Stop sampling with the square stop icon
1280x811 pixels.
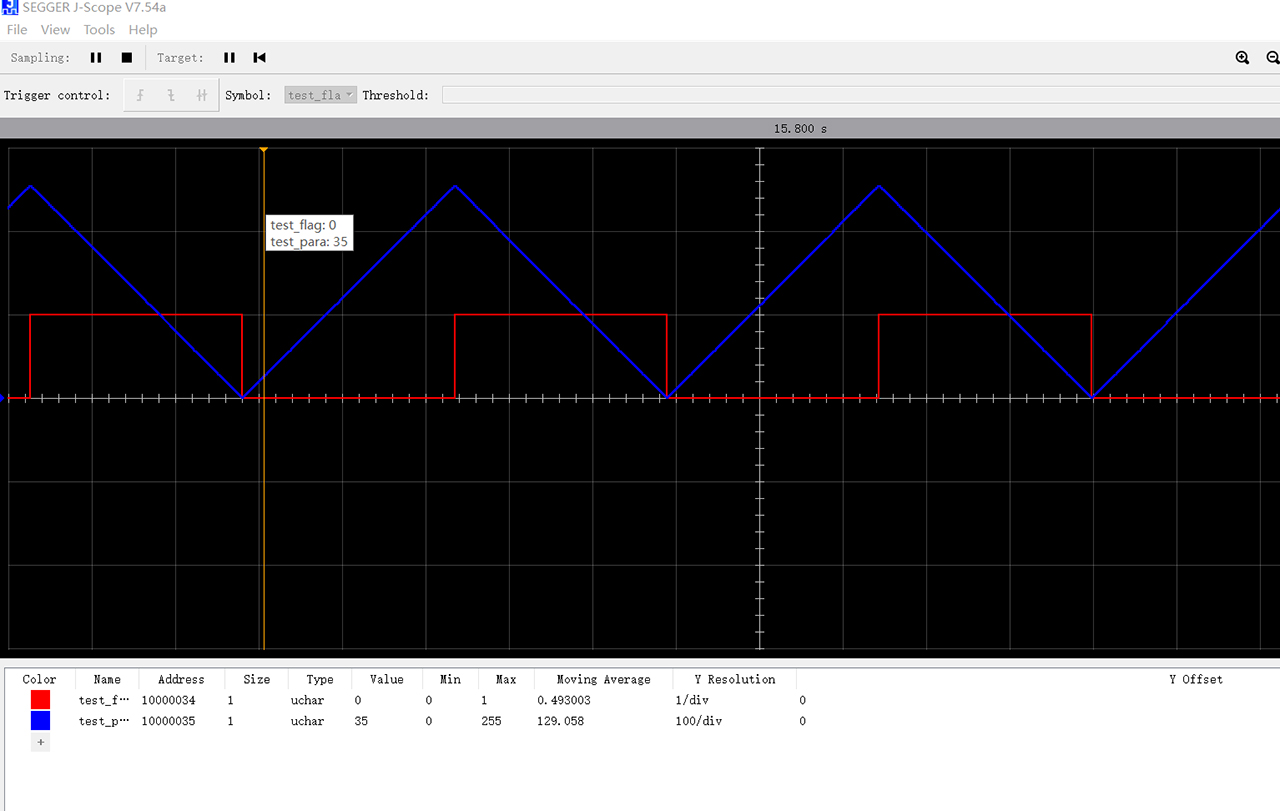(x=127, y=58)
